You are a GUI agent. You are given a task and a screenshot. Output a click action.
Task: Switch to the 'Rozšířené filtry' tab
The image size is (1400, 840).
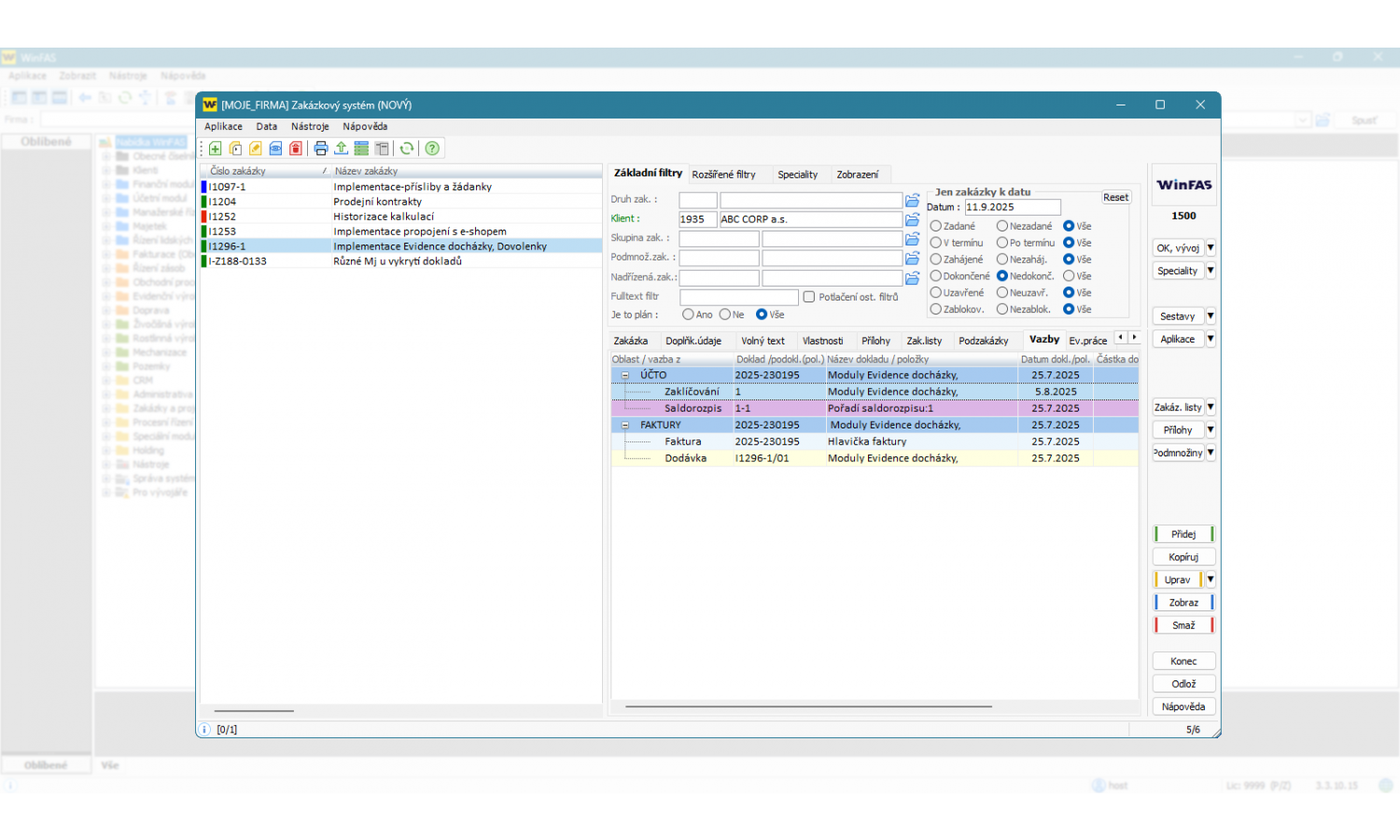point(723,175)
